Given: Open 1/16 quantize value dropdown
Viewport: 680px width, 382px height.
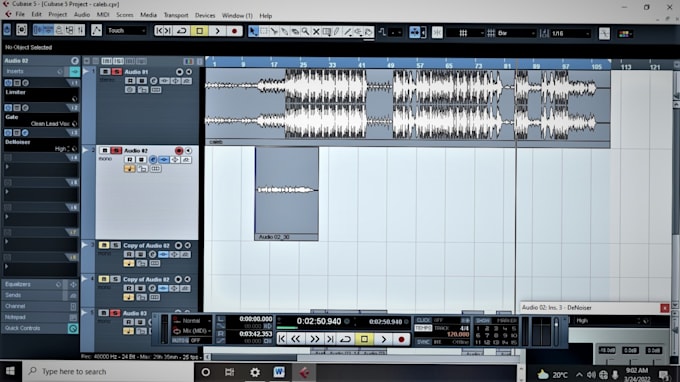Looking at the screenshot, I should click(570, 33).
